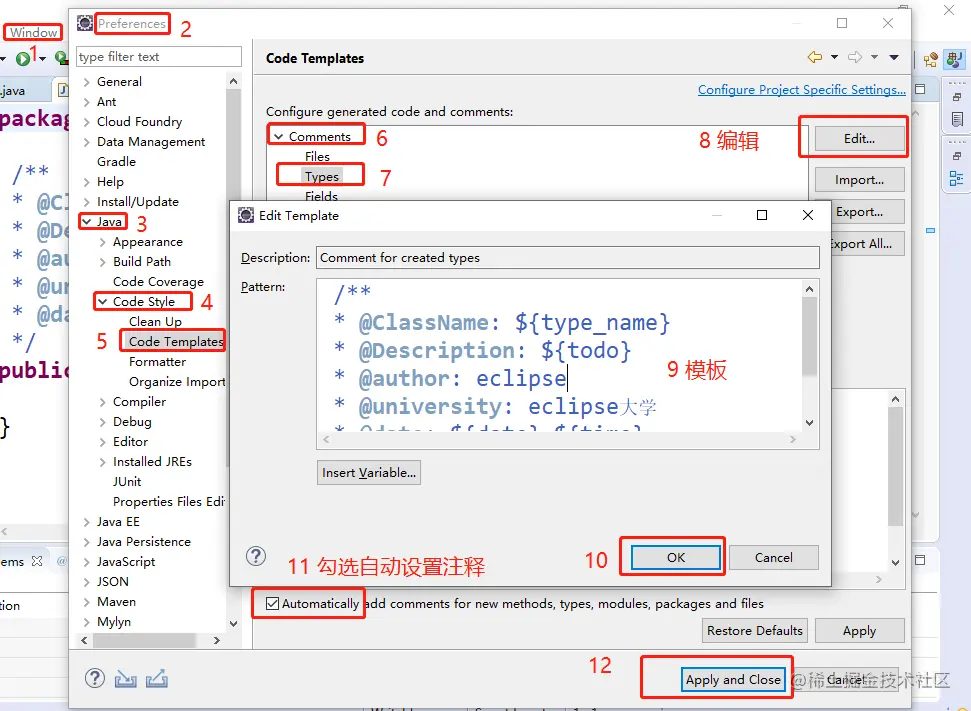Click the preferences tree horizontal scrollbar
The width and height of the screenshot is (971, 711).
[150, 640]
